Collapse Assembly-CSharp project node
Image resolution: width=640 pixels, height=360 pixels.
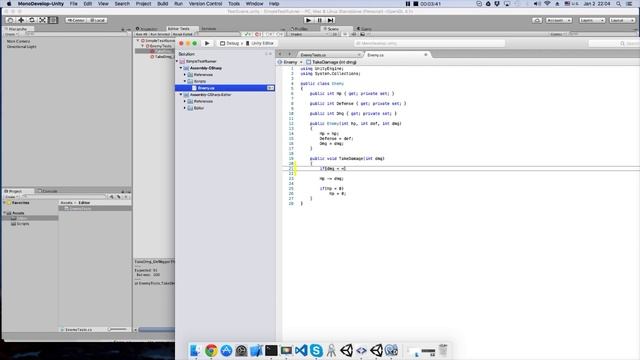(181, 68)
